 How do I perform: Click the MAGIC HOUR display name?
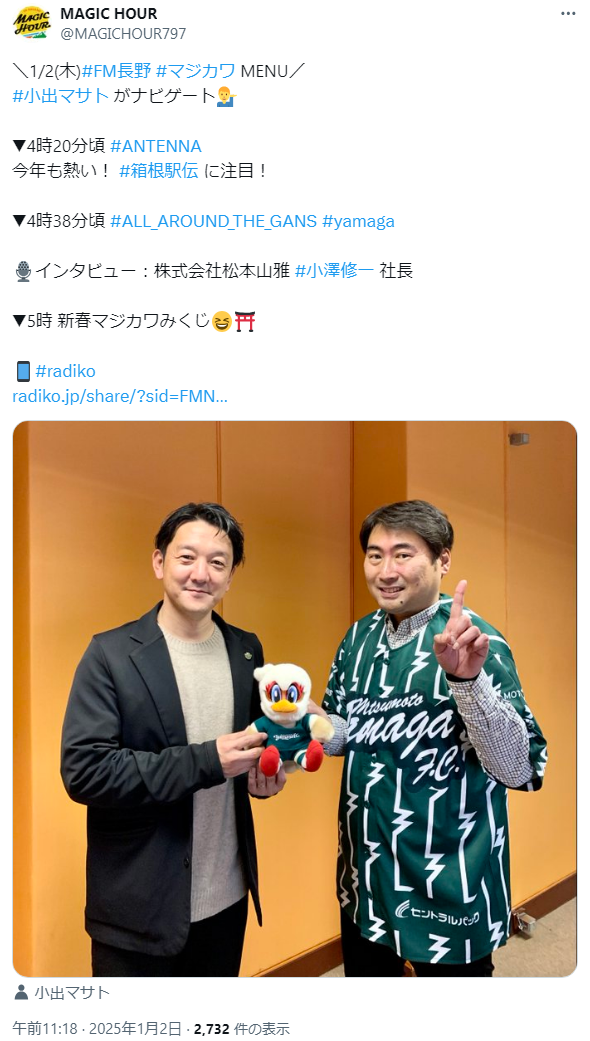point(109,13)
